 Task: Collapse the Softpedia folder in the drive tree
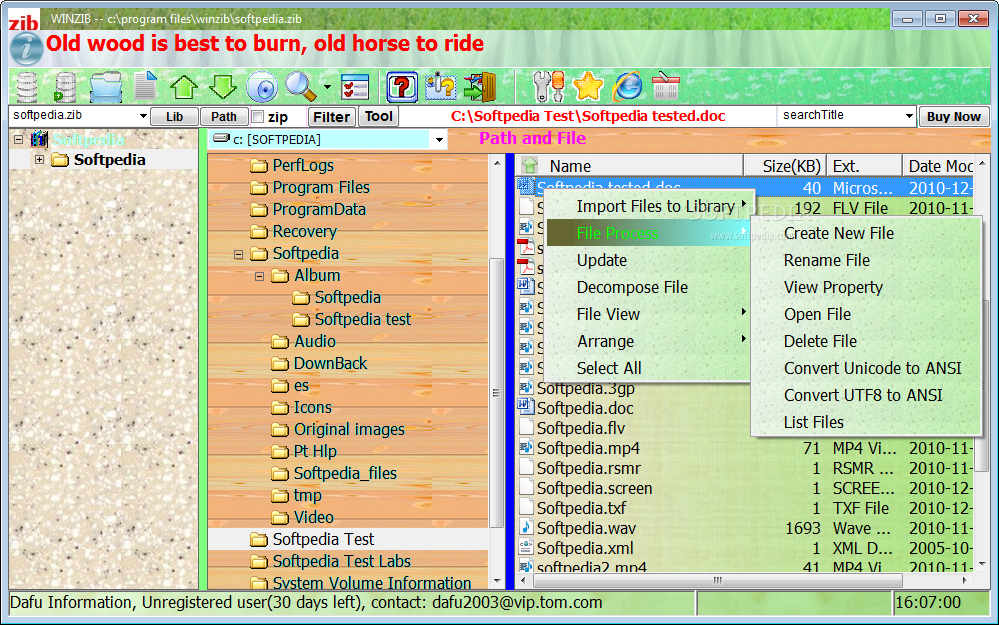click(238, 254)
